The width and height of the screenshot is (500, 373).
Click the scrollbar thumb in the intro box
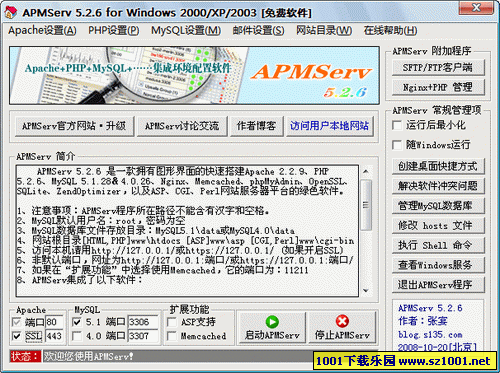366,205
